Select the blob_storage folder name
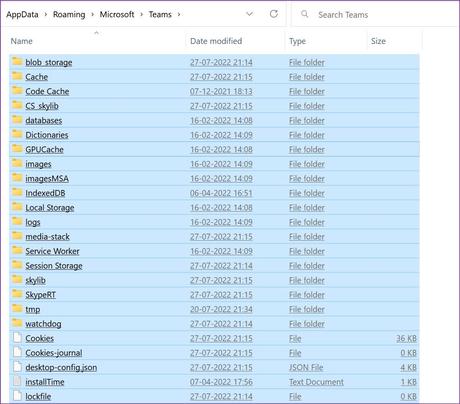 pos(49,62)
